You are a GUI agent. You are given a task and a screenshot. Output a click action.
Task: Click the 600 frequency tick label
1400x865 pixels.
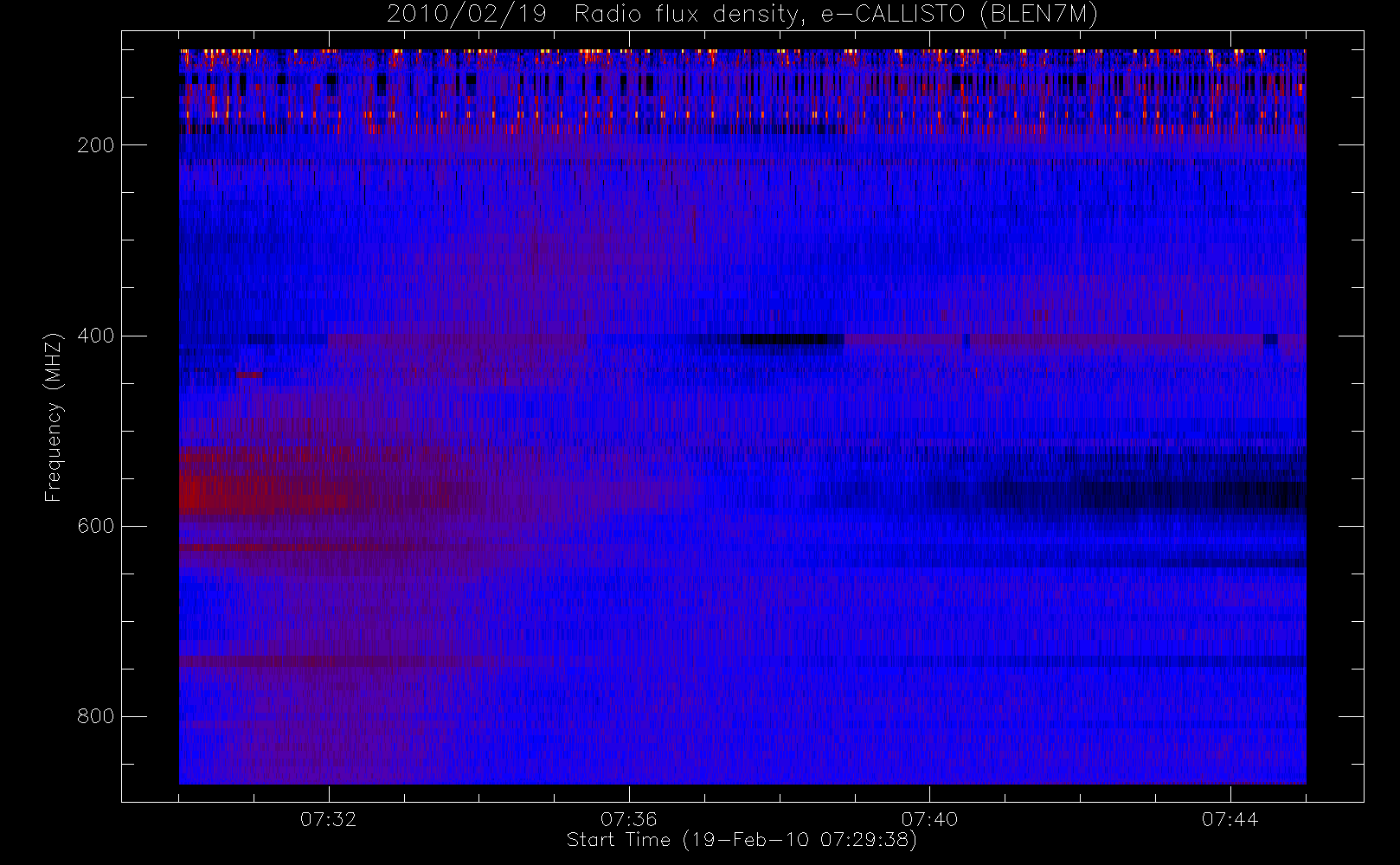point(96,526)
